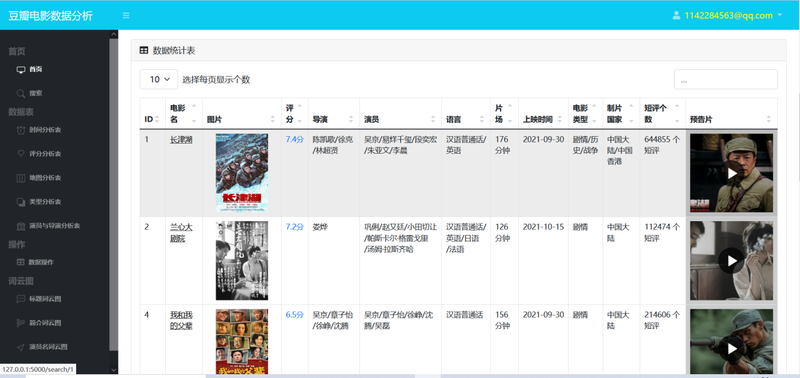
Task: Click the 选择每页显示个数 label
Action: point(216,80)
